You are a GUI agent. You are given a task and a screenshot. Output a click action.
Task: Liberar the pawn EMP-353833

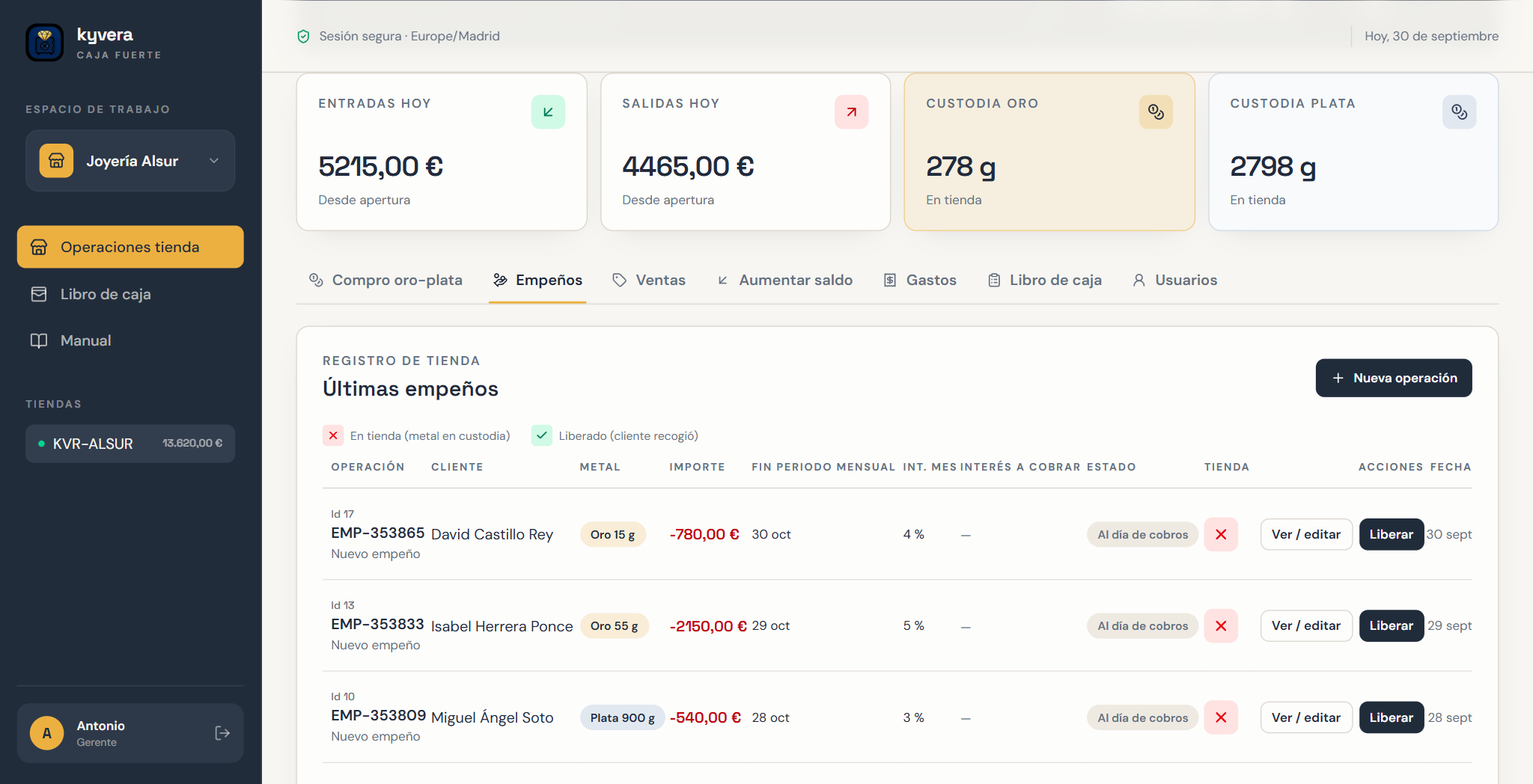tap(1391, 625)
